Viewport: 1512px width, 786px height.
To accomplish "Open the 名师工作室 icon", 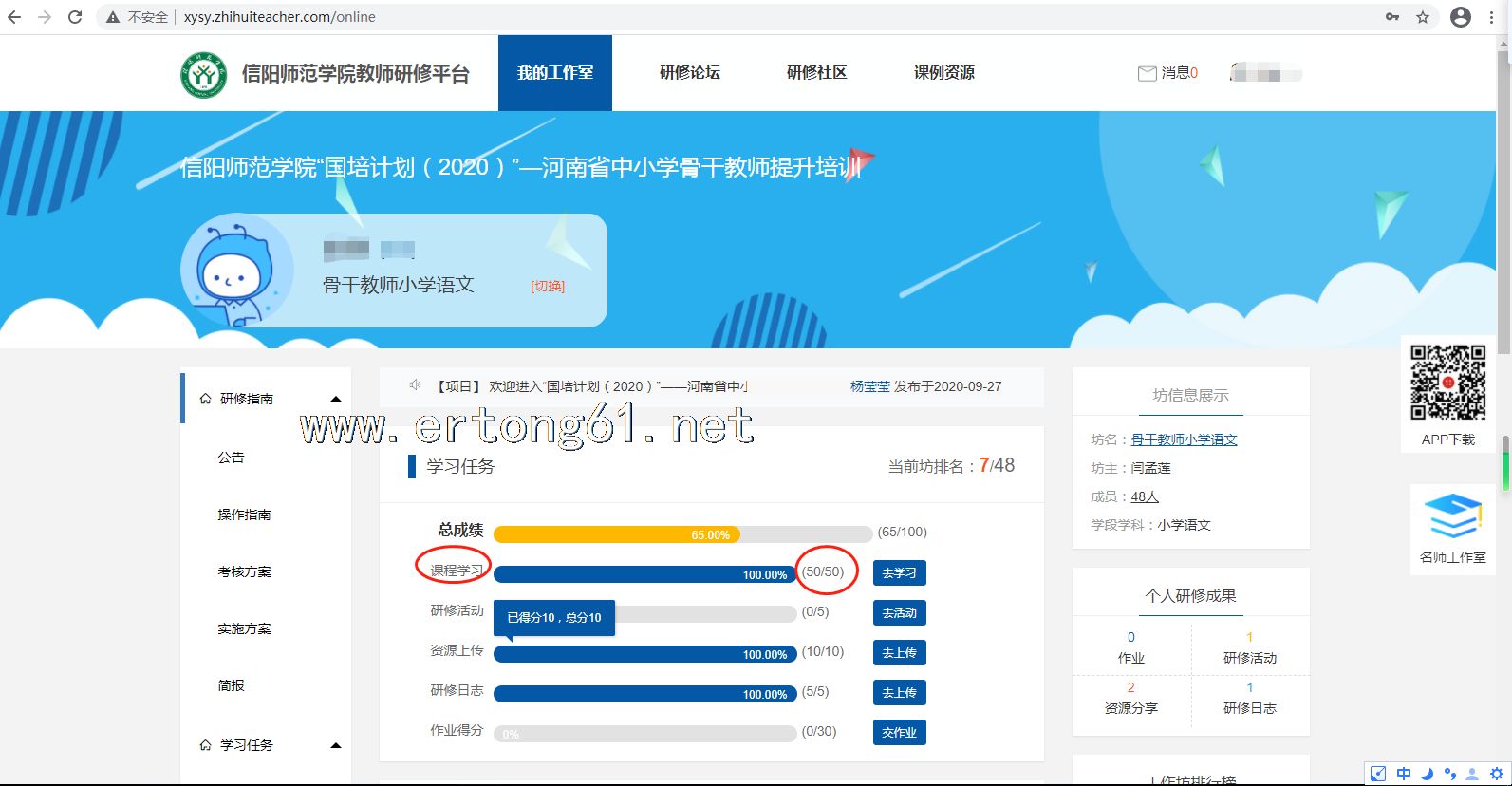I will pyautogui.click(x=1452, y=517).
